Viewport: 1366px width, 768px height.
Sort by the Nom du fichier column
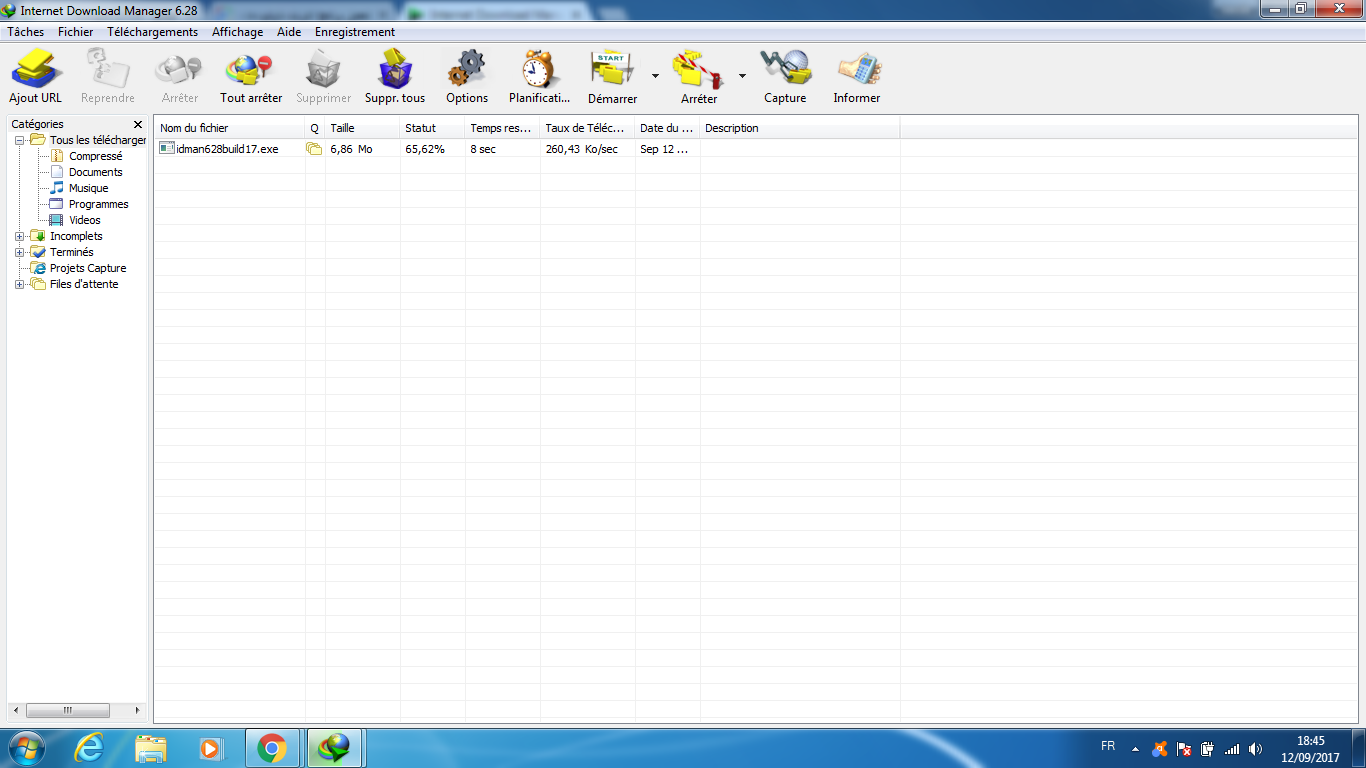(230, 128)
